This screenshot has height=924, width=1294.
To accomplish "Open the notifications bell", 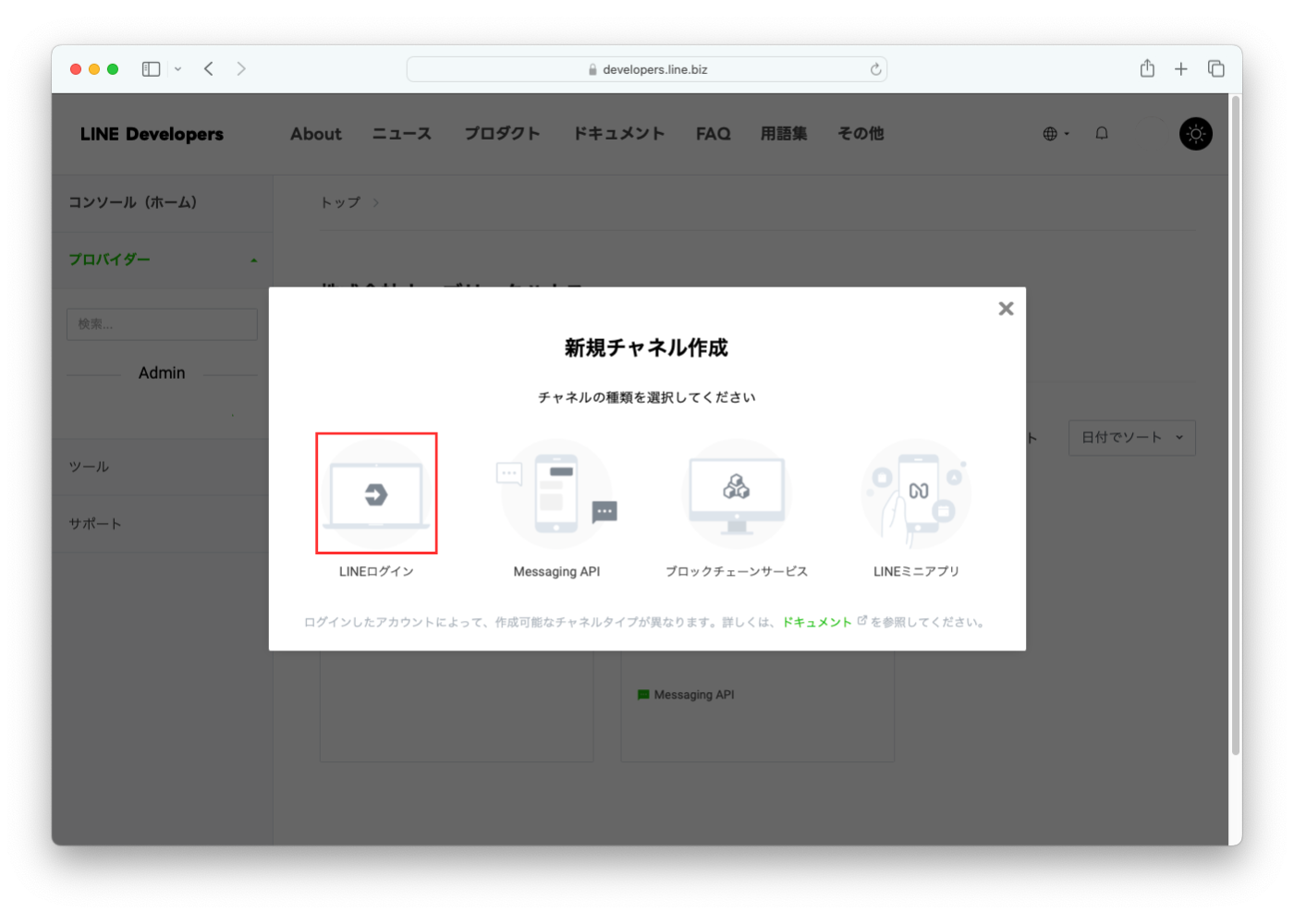I will click(x=1102, y=133).
